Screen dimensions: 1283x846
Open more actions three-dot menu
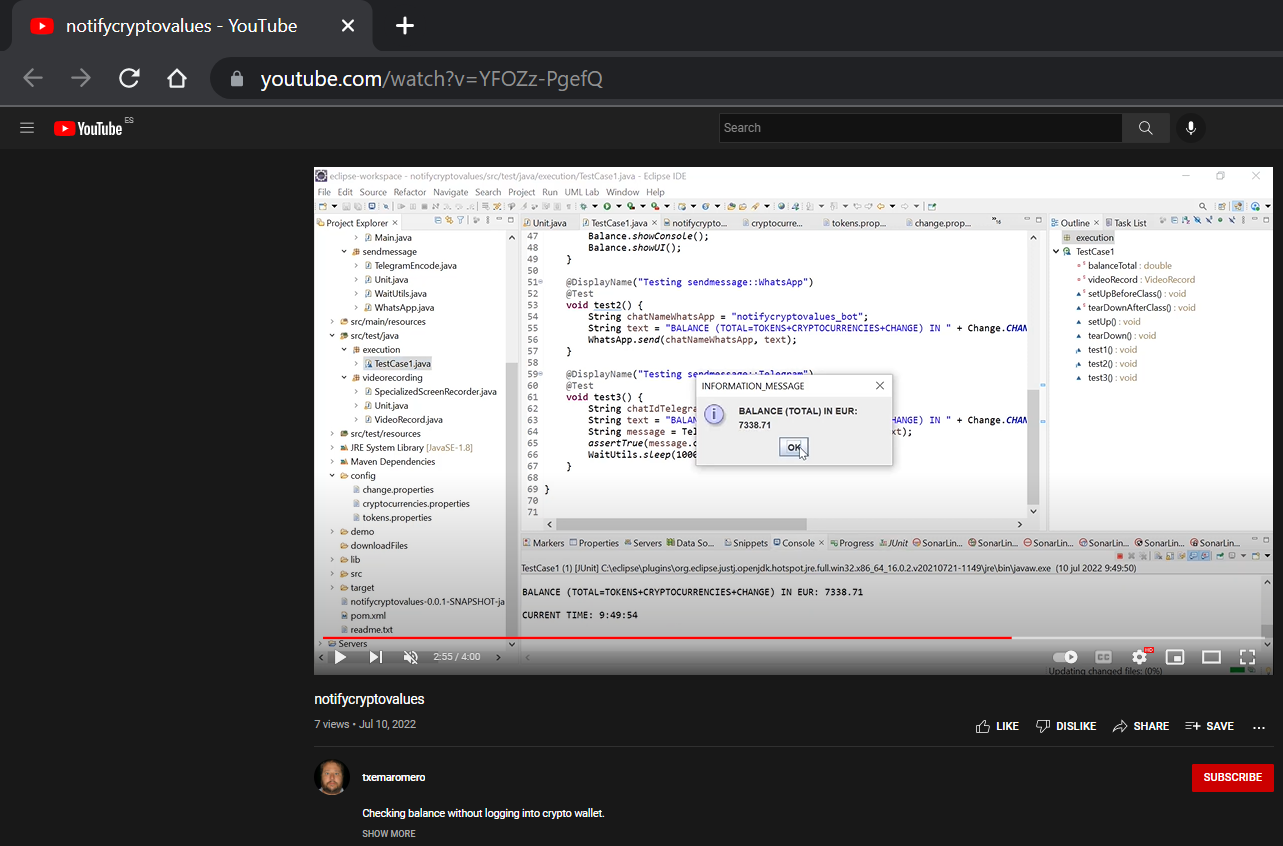[1259, 727]
